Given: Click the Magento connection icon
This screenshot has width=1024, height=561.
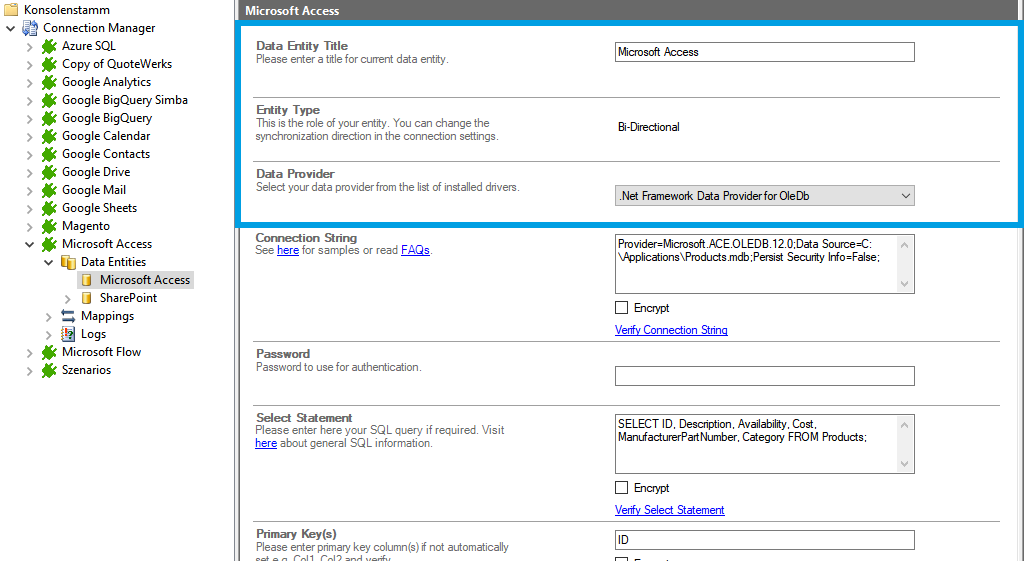Looking at the screenshot, I should pos(49,226).
